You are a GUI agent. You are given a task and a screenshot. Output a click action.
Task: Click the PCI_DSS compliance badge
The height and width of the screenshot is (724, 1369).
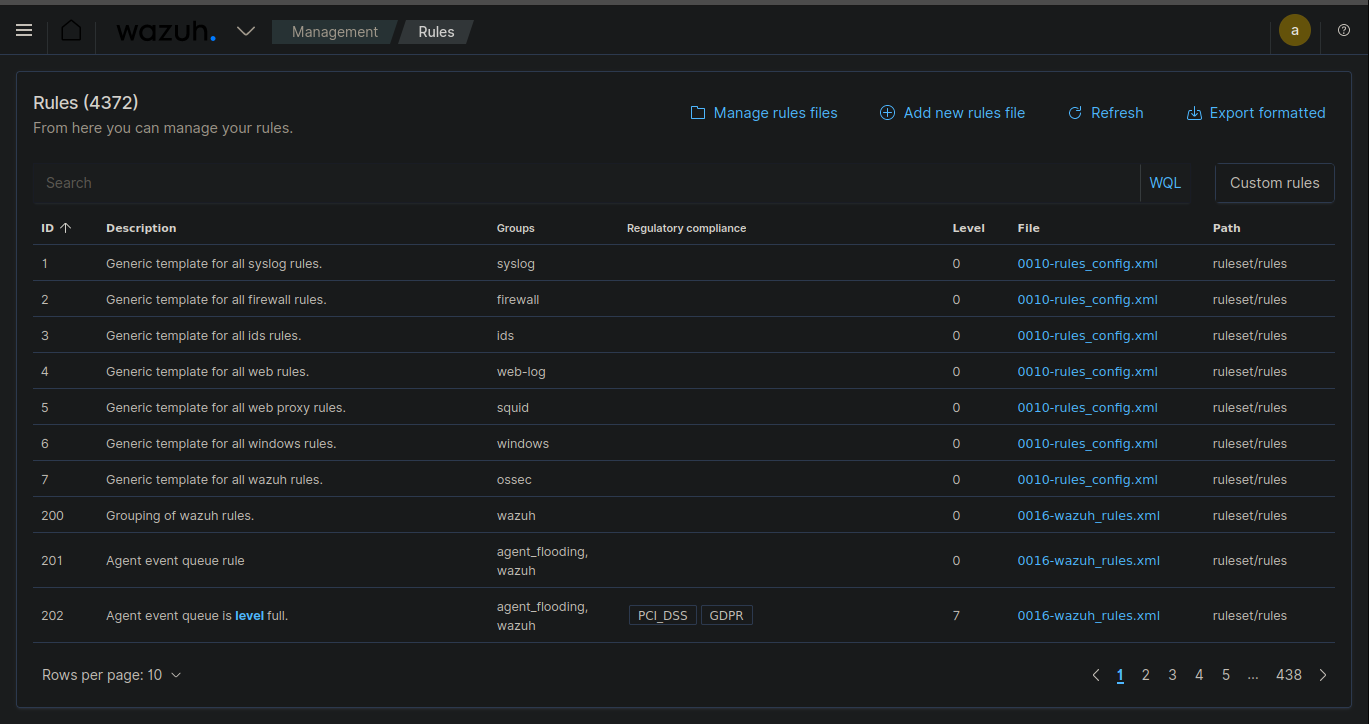tap(663, 616)
